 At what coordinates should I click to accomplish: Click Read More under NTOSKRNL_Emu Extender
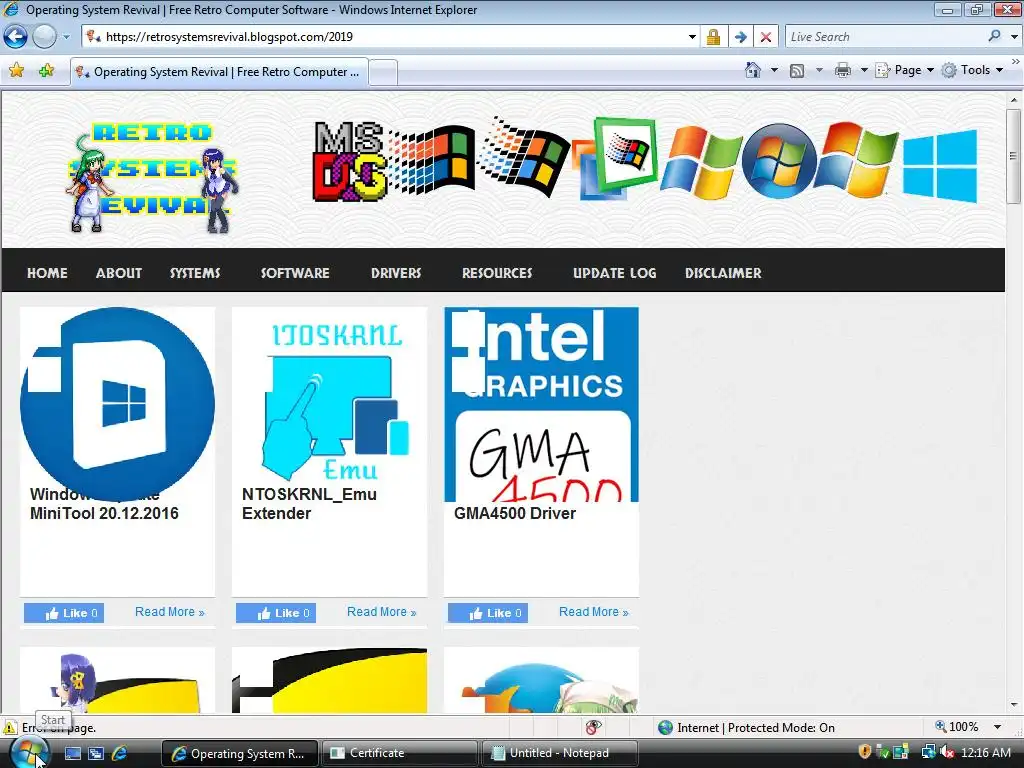coord(381,612)
